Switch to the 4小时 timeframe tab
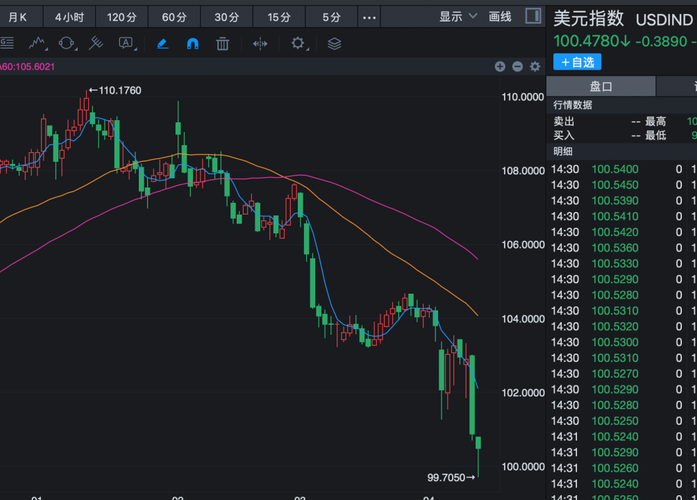The image size is (697, 500). 69,17
